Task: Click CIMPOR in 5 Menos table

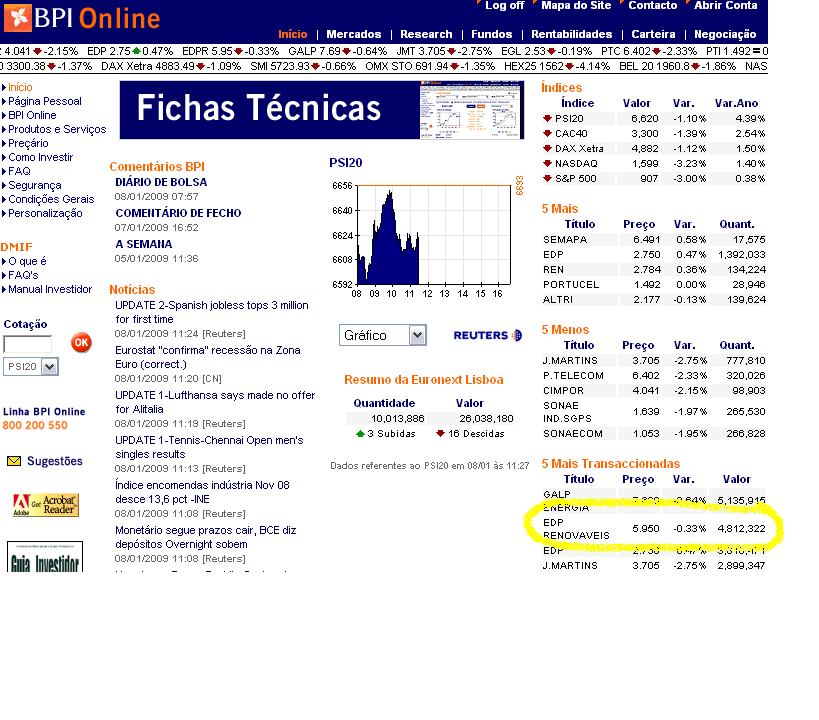Action: click(x=564, y=391)
